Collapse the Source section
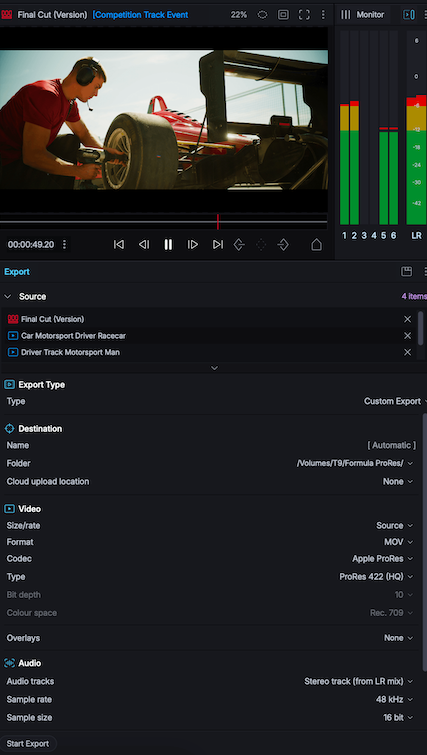The height and width of the screenshot is (755, 427). (7, 297)
